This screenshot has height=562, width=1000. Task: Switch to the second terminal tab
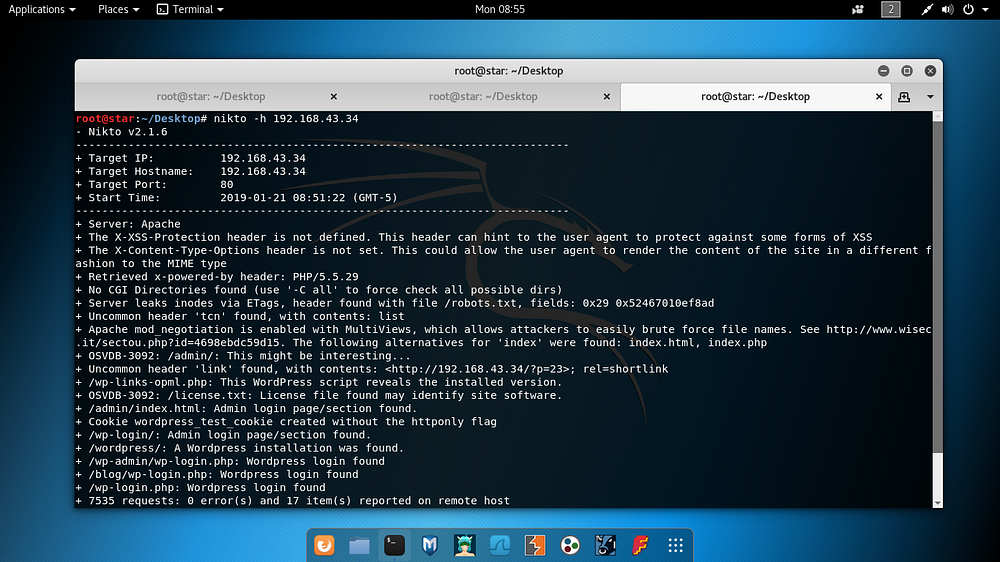(x=483, y=96)
